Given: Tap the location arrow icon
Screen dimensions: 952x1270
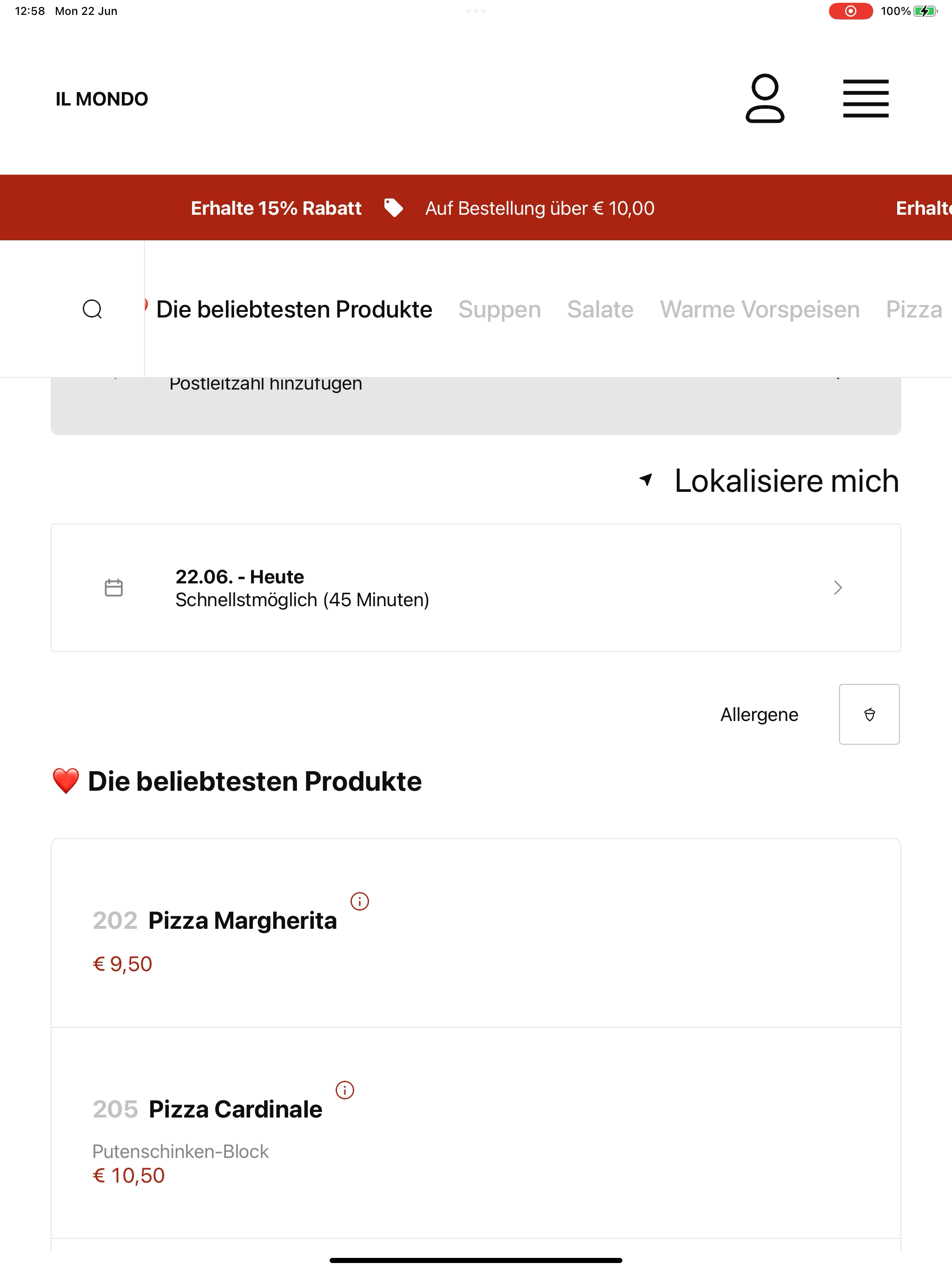Looking at the screenshot, I should (647, 479).
